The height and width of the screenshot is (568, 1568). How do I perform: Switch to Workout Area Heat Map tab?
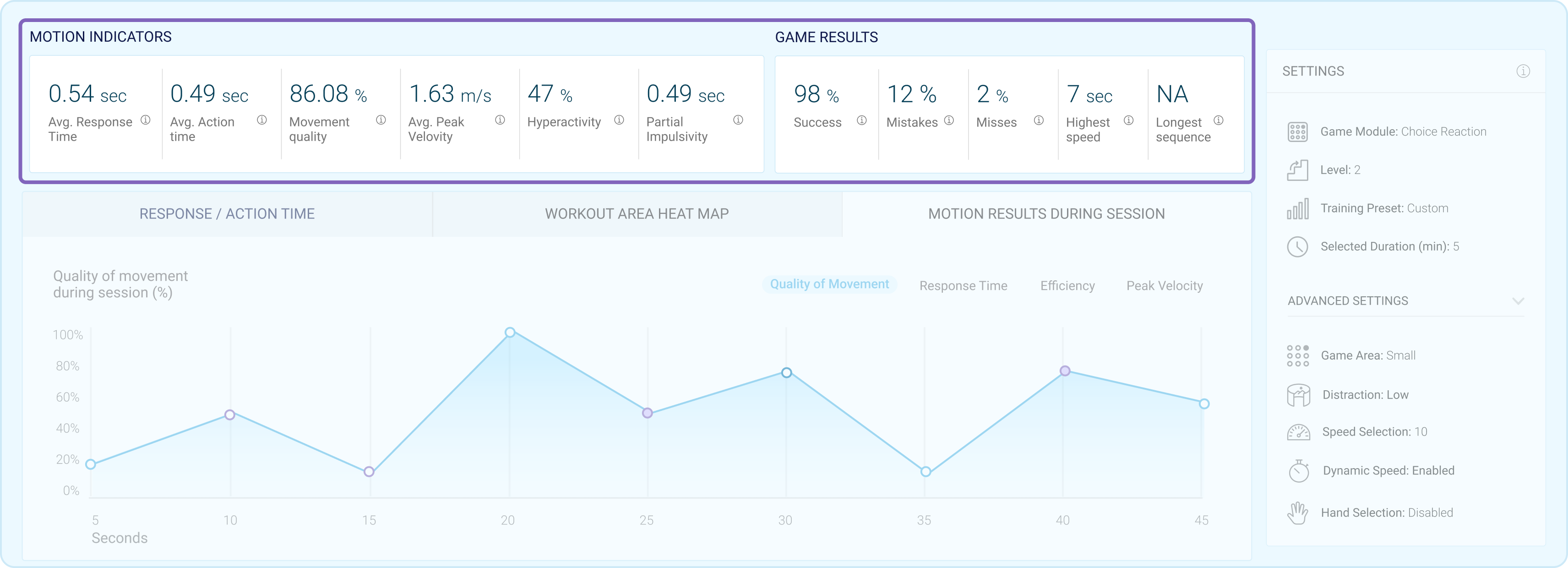point(637,213)
